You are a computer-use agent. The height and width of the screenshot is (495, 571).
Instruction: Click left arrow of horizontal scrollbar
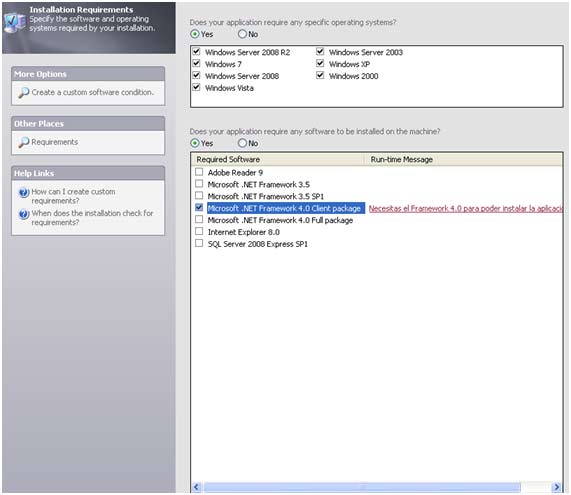click(x=196, y=487)
